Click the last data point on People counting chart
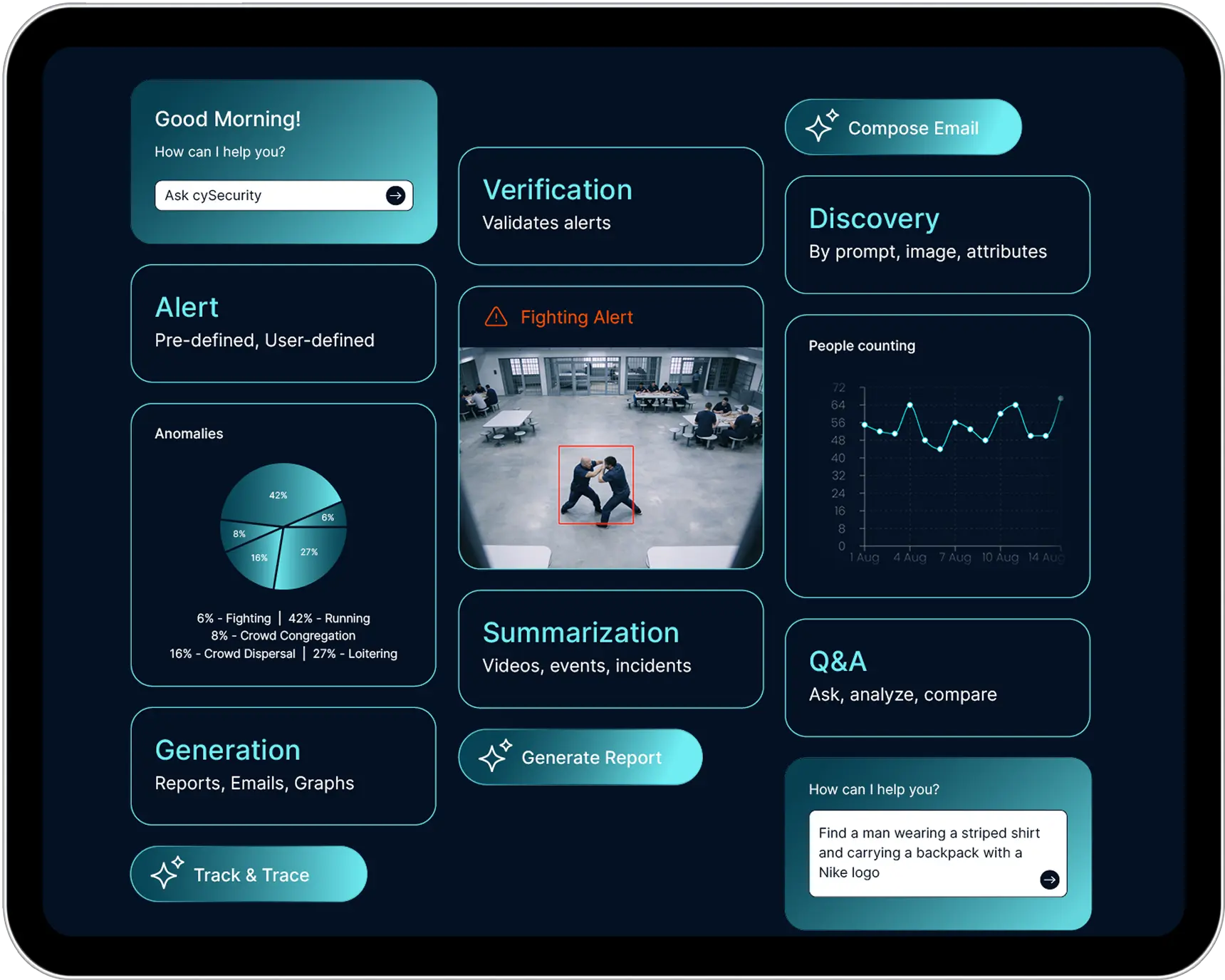Viewport: 1225px width, 980px height. click(x=1060, y=399)
